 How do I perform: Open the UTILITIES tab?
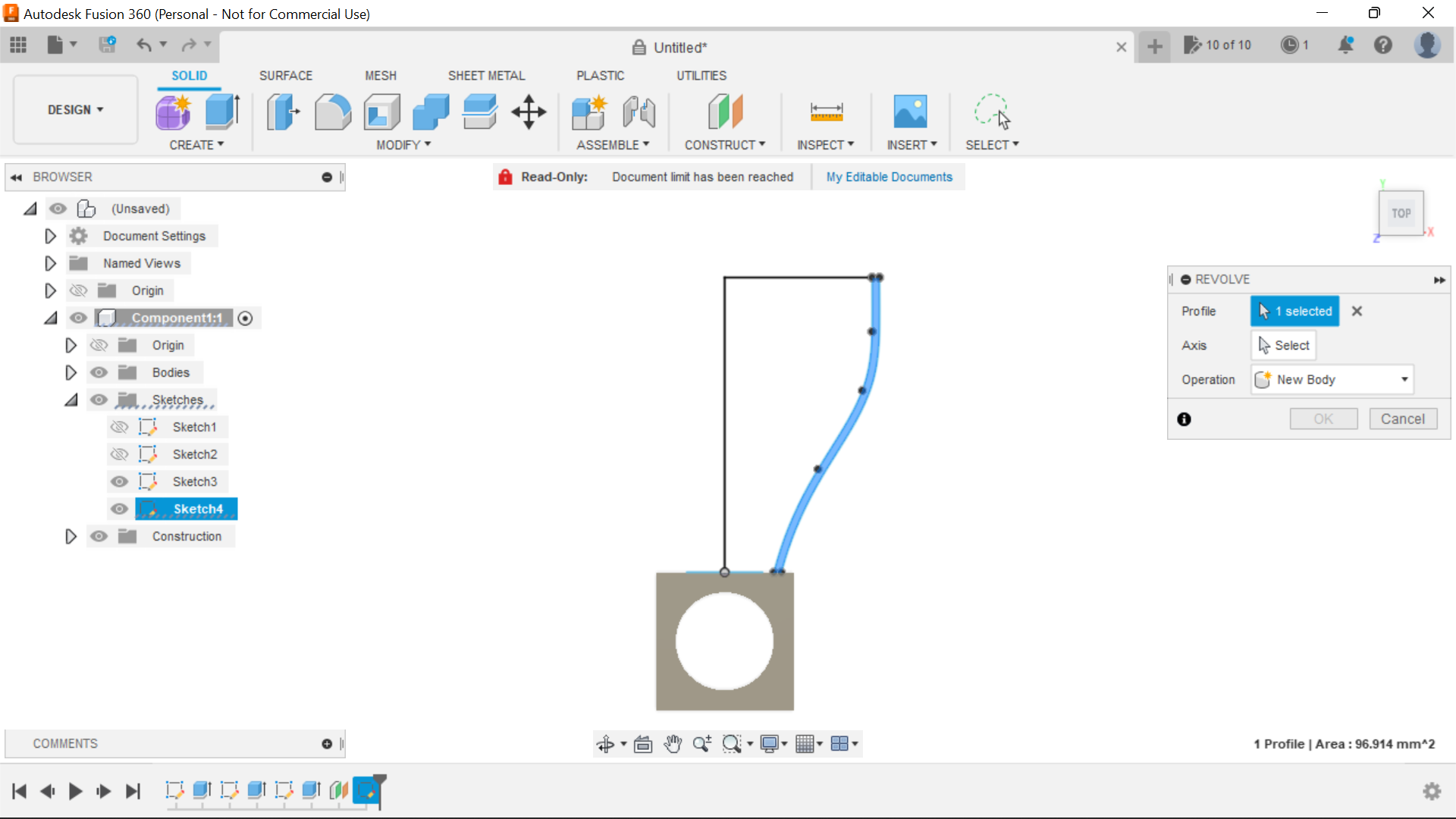(x=701, y=75)
